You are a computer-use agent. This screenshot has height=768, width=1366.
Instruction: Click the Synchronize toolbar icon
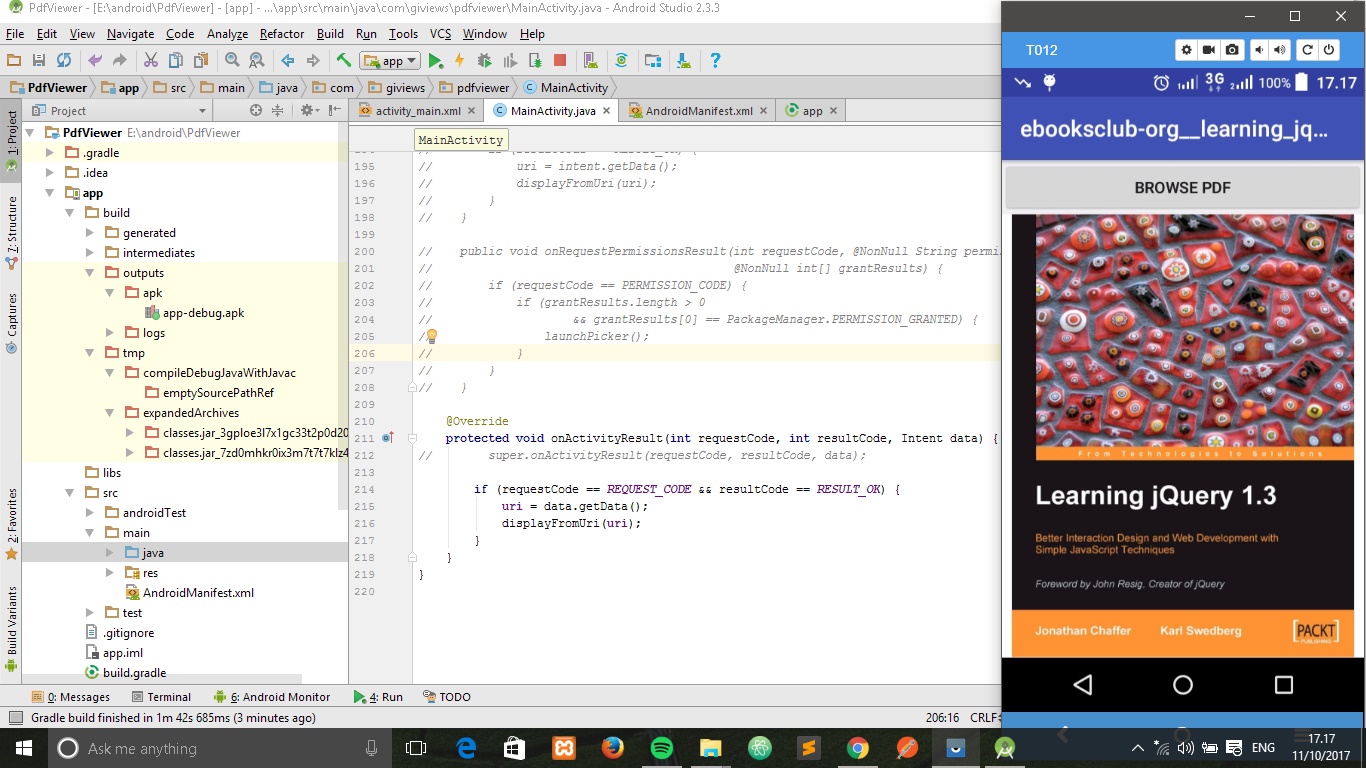coord(64,60)
